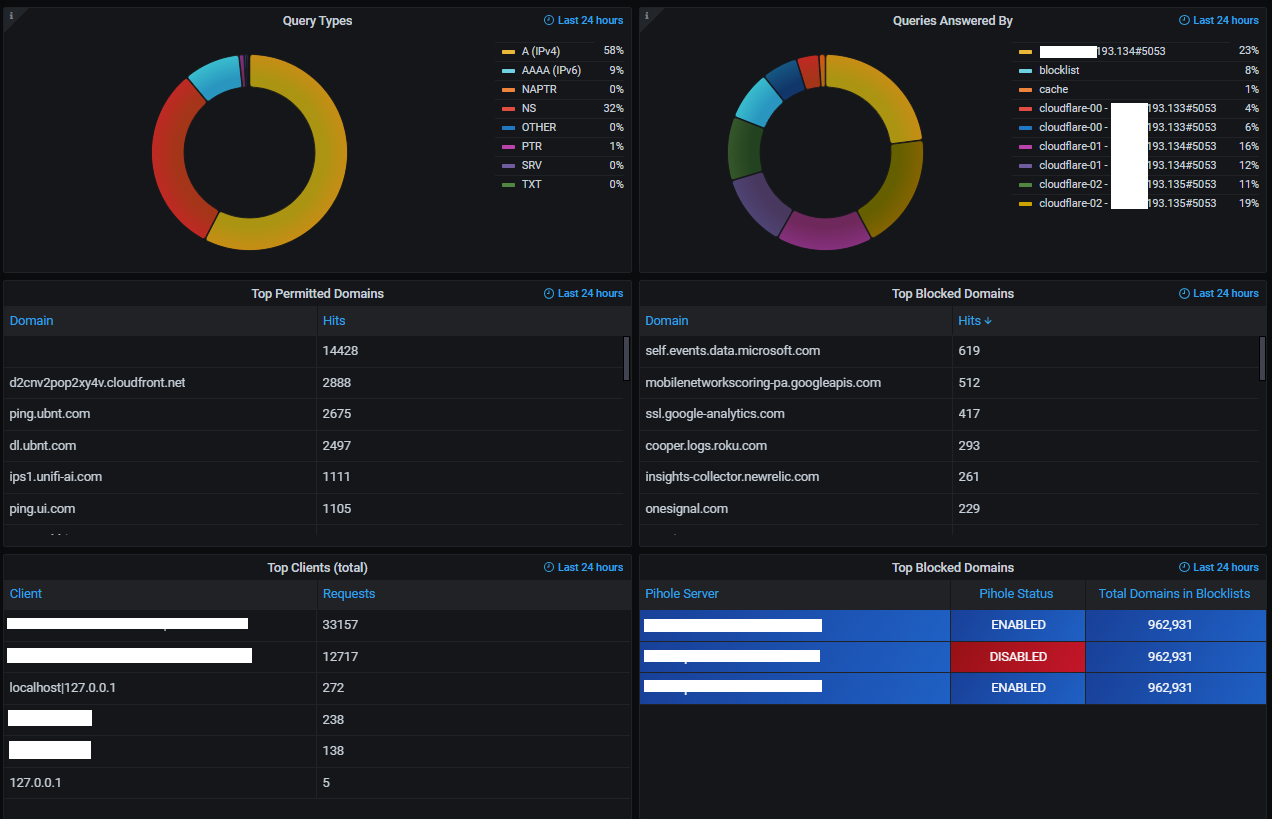Screen dimensions: 1272x819
Task: Click the 127.0.0.1 client with 5 requests
Action: 160,783
